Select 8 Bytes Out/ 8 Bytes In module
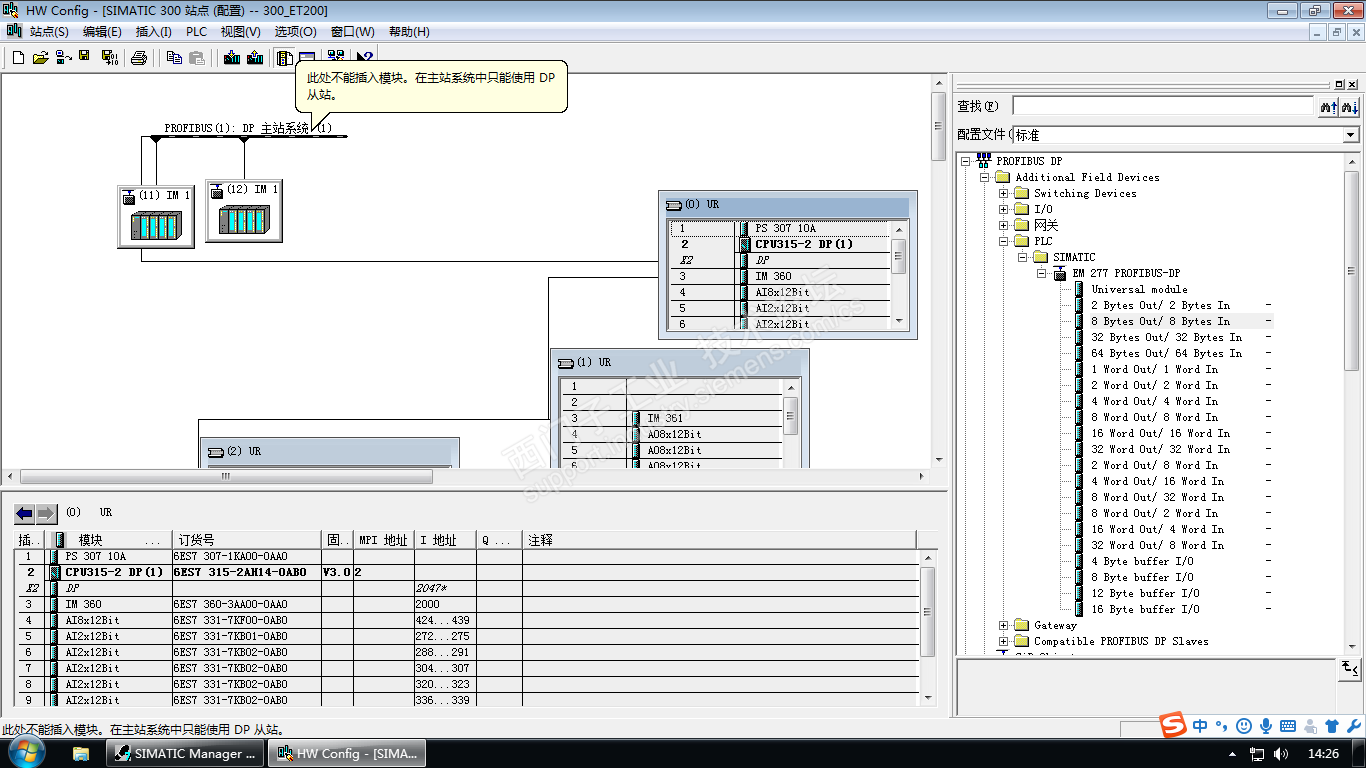This screenshot has height=768, width=1366. [1160, 321]
